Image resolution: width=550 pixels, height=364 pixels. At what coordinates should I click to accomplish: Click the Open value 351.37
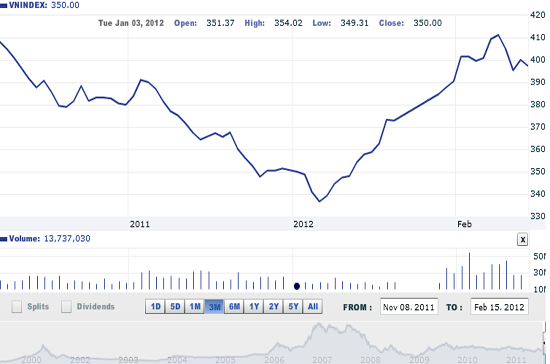220,23
